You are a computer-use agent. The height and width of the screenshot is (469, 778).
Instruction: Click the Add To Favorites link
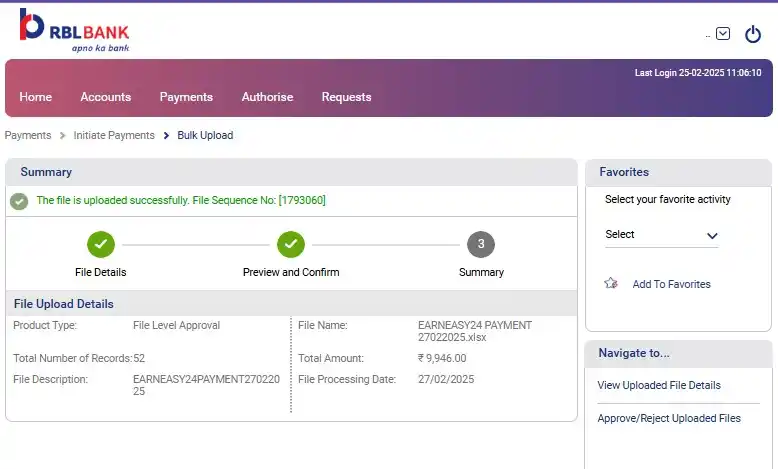click(x=671, y=284)
